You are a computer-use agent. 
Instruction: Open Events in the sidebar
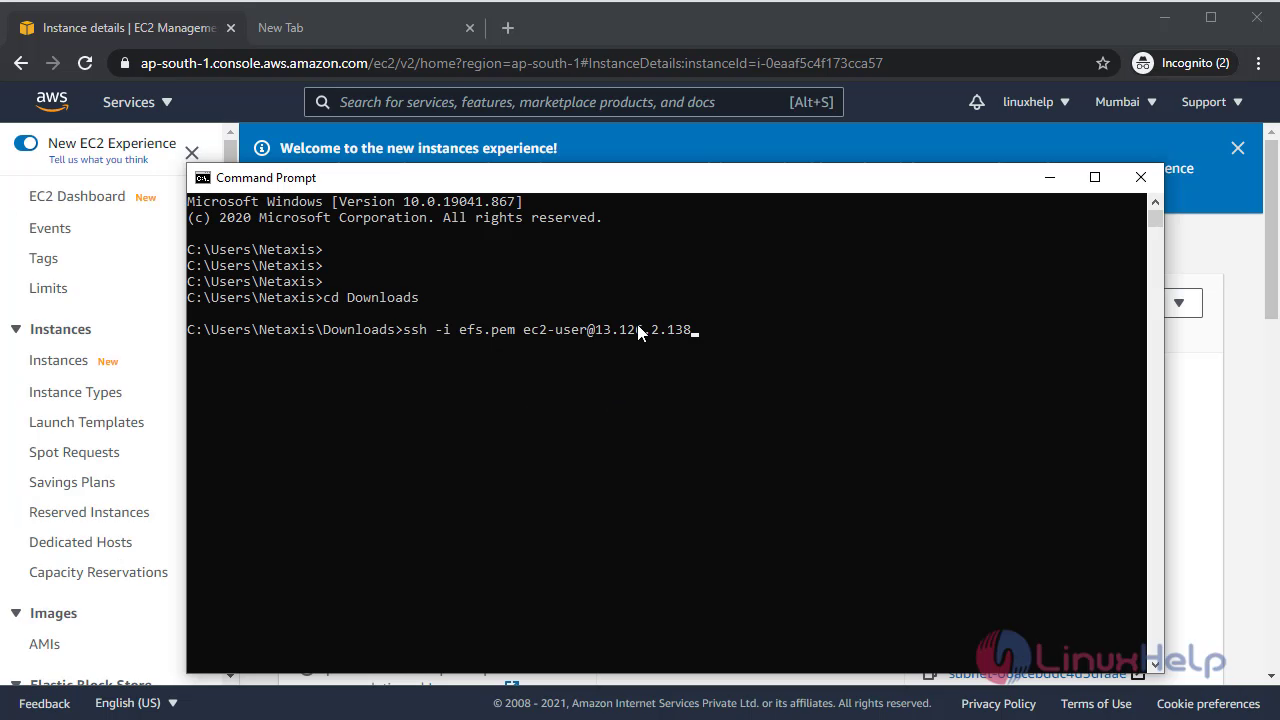click(x=50, y=228)
